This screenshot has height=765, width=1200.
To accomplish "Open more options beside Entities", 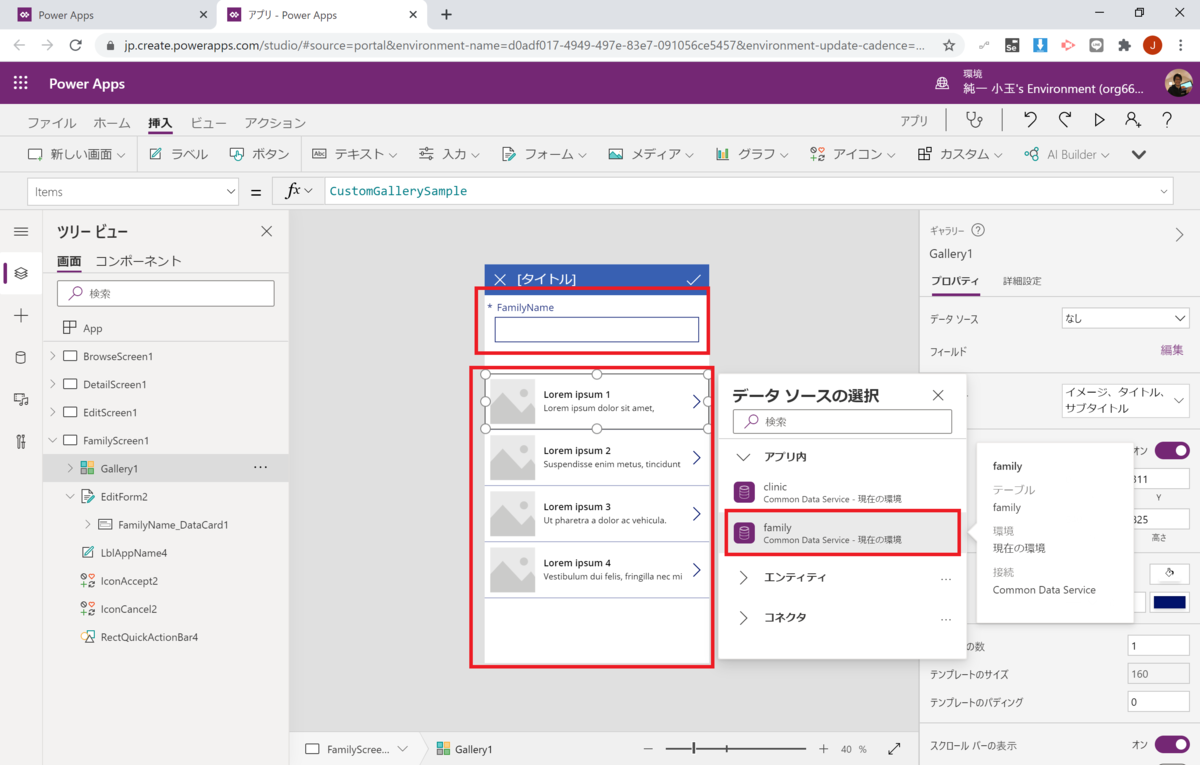I will (946, 578).
